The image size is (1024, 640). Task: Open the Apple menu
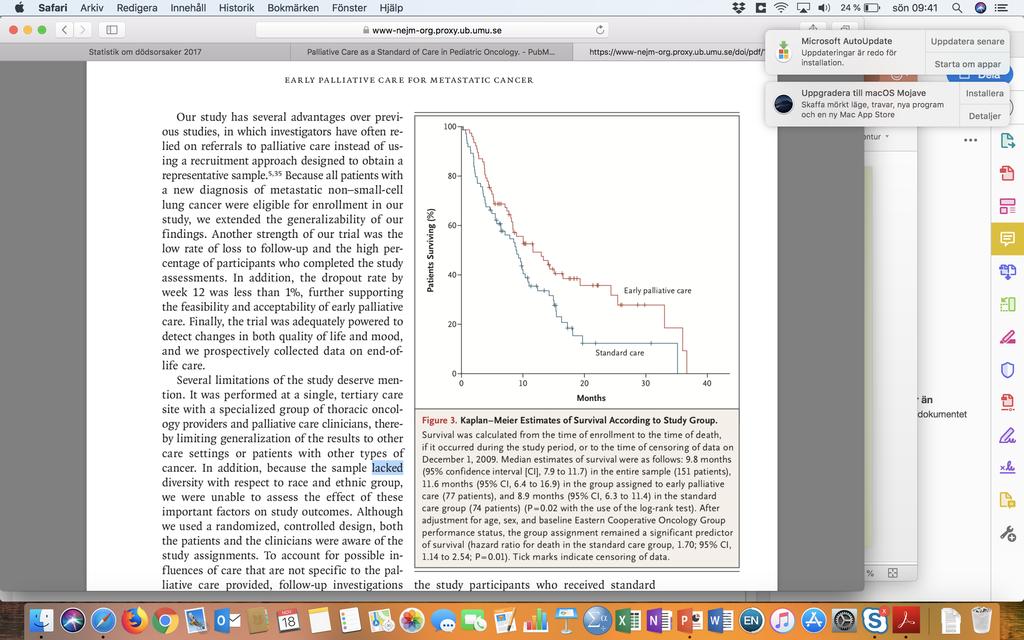19,8
